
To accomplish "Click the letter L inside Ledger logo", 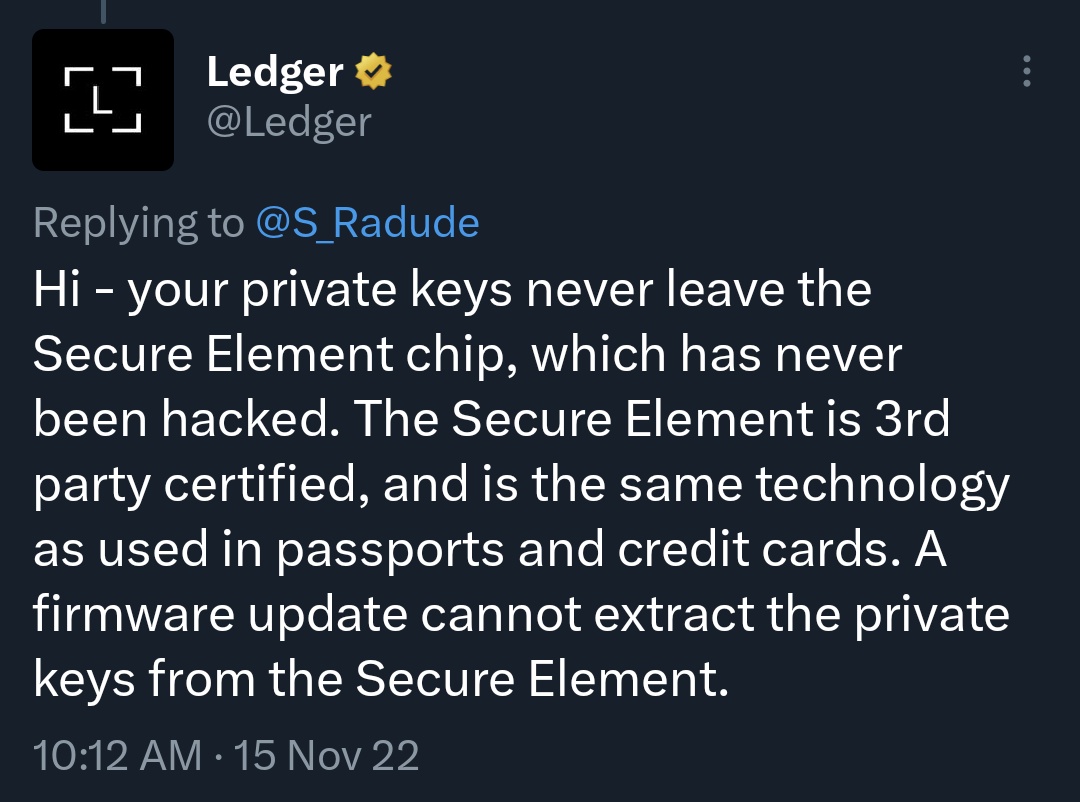I will tap(102, 99).
